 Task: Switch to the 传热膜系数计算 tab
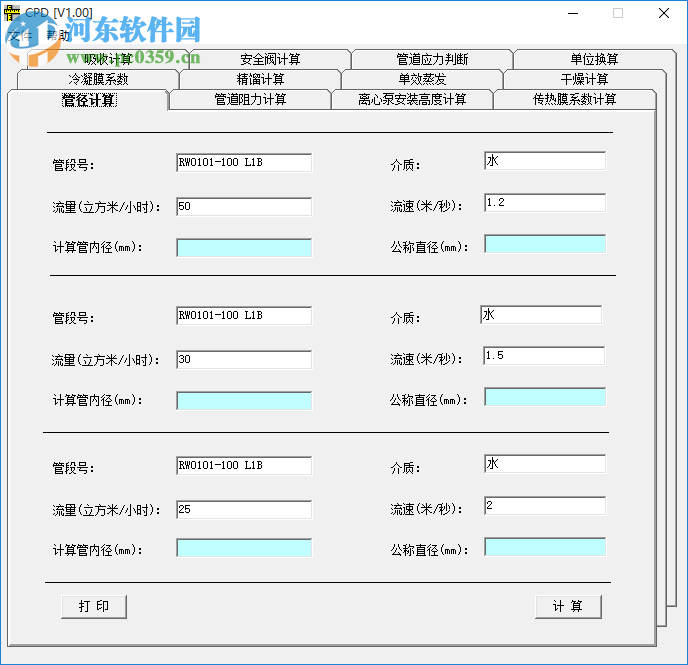point(574,100)
